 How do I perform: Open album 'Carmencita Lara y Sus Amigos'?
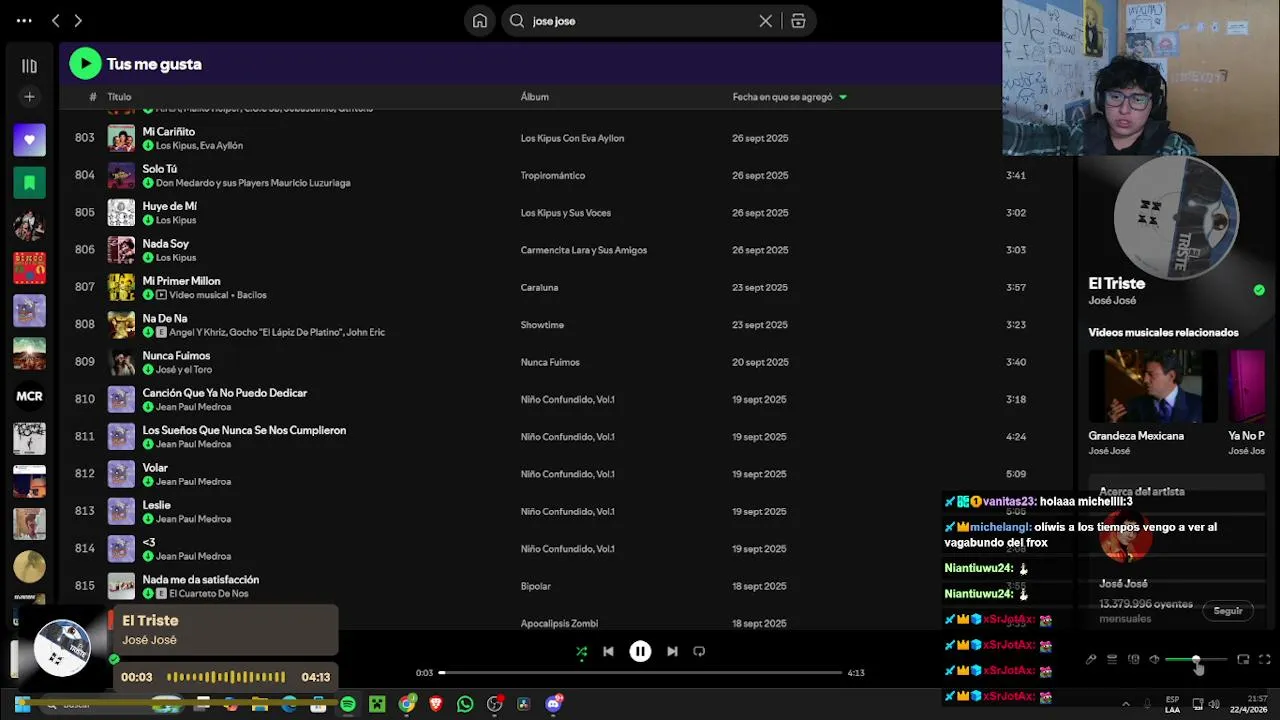click(583, 250)
